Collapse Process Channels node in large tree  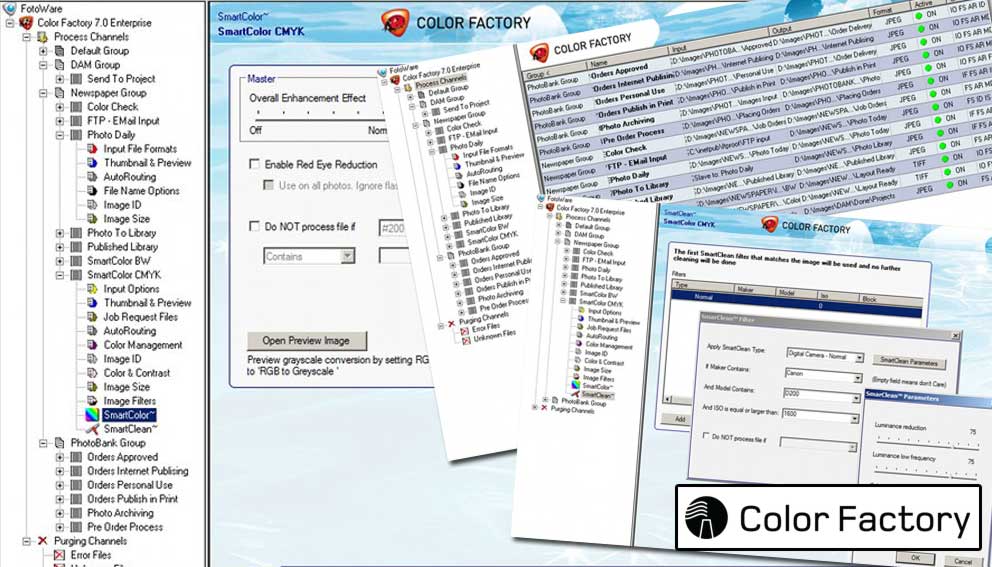pos(27,37)
